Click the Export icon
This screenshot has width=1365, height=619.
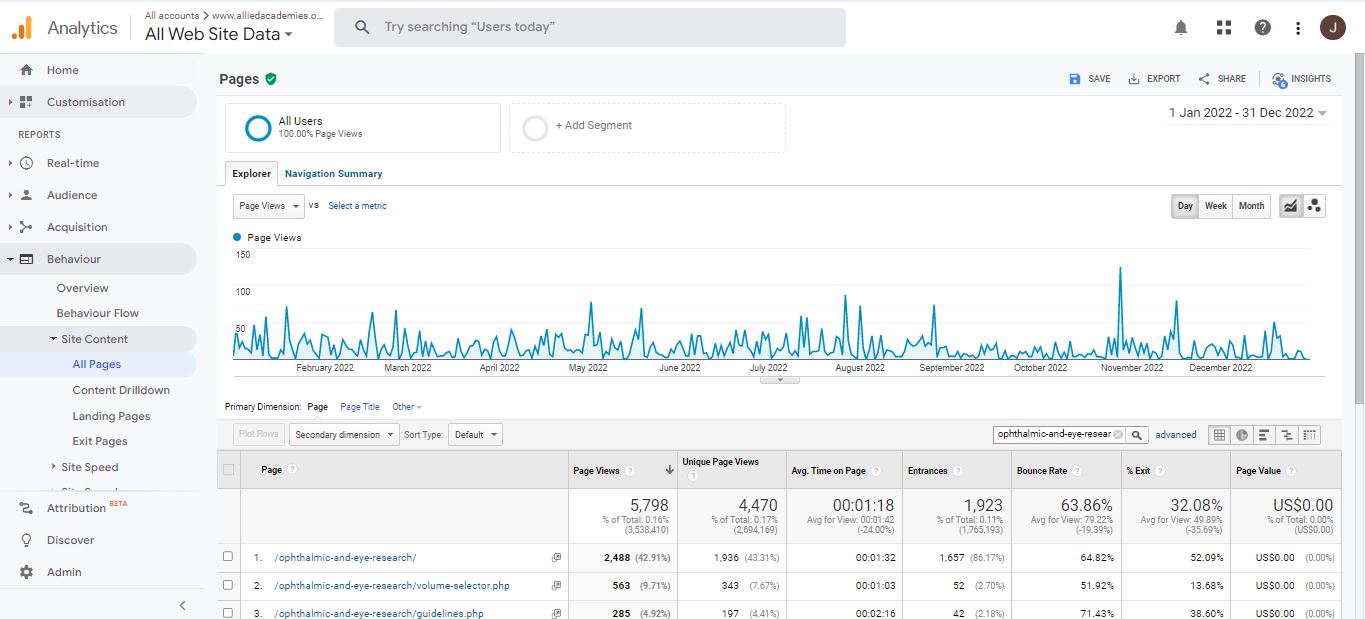pyautogui.click(x=1134, y=79)
